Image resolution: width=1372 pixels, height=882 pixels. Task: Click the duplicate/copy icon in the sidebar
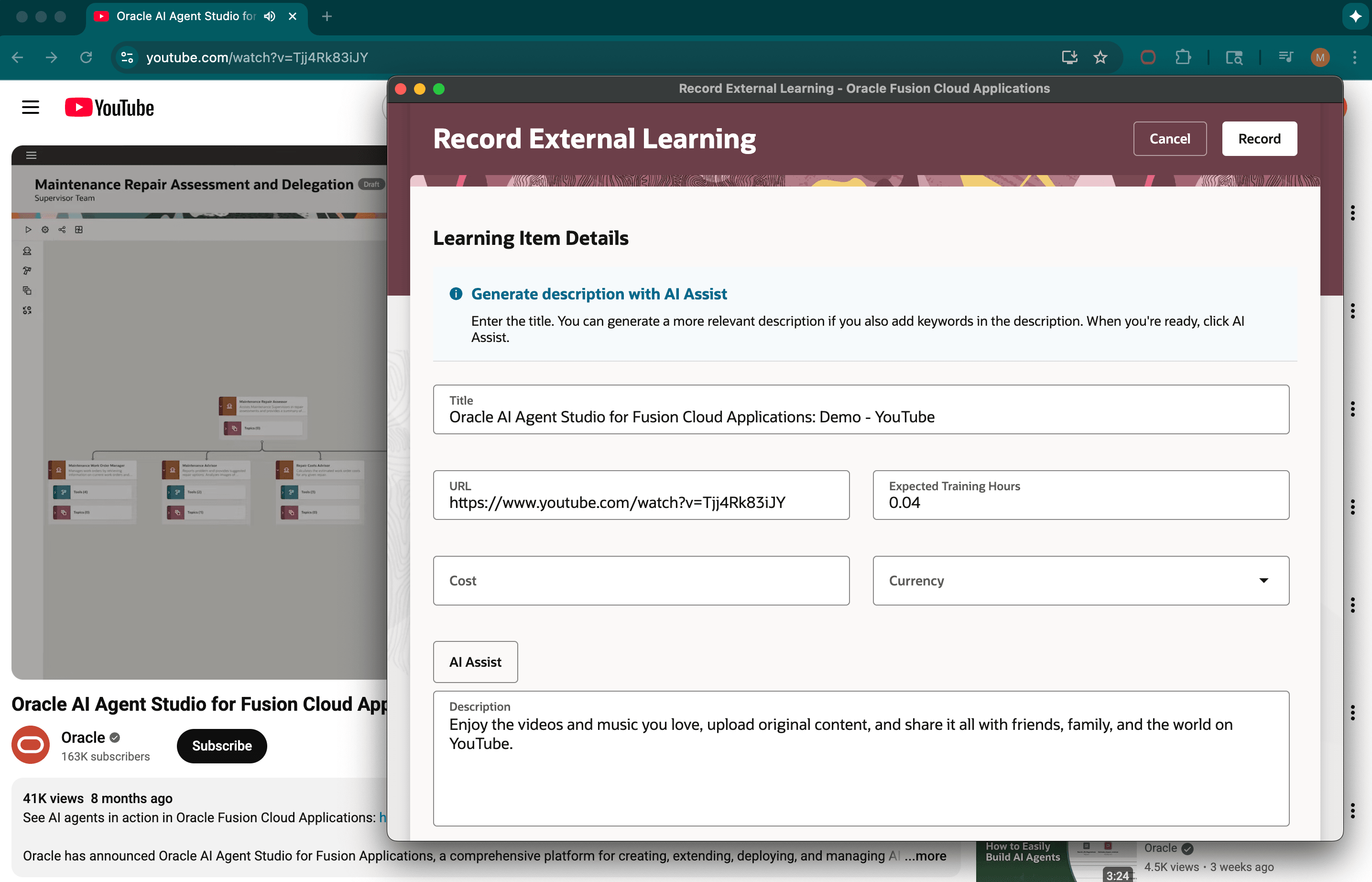(27, 290)
